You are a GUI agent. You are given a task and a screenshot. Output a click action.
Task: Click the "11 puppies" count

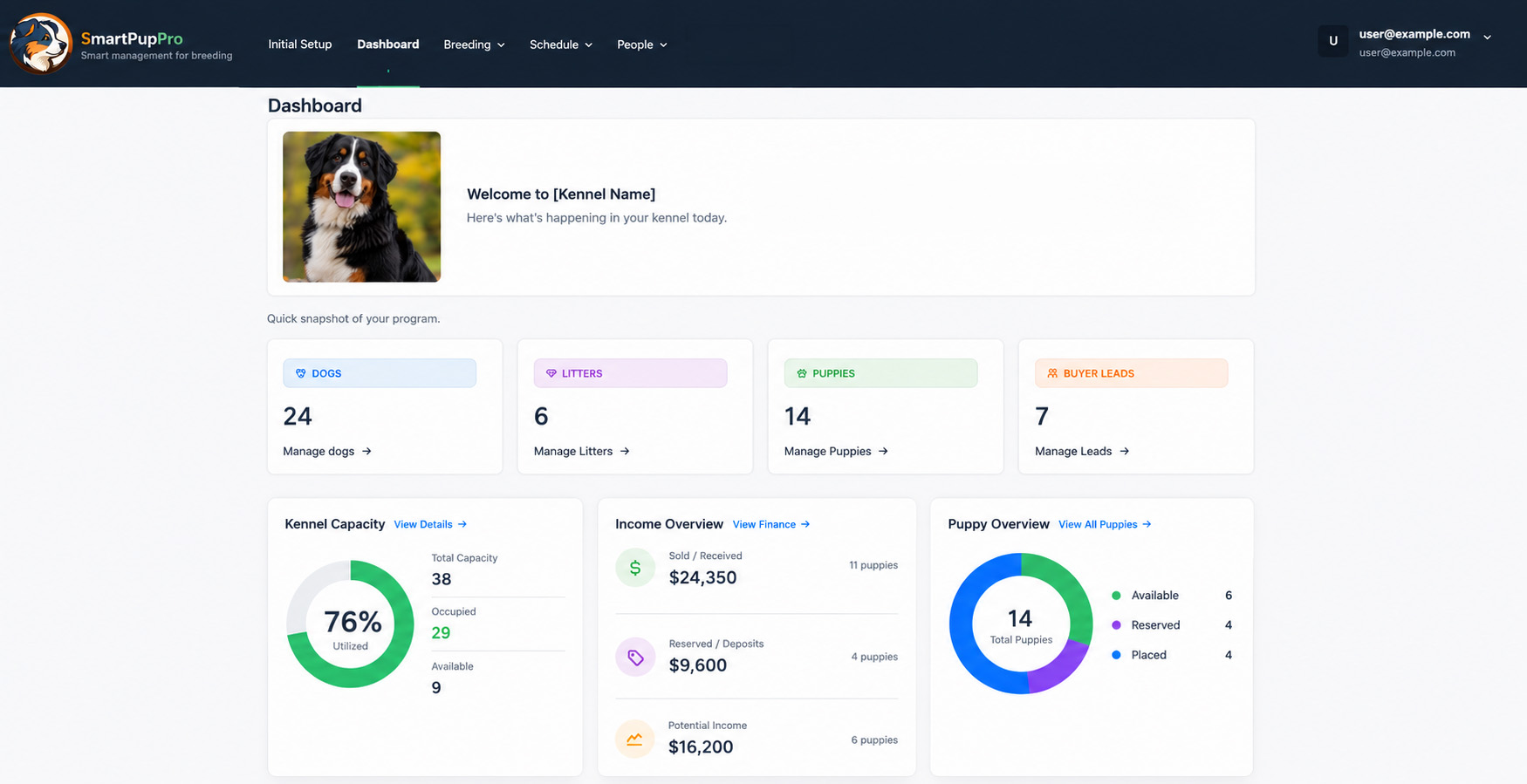click(x=873, y=565)
